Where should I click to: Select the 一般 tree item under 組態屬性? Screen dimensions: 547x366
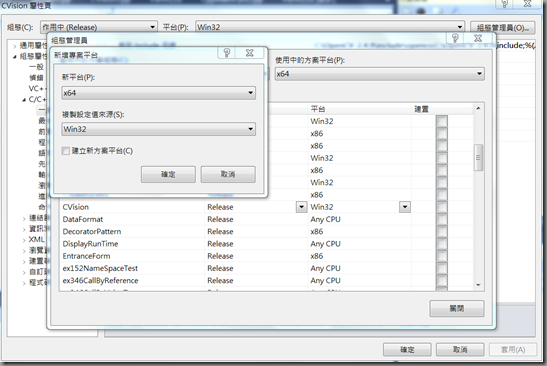pyautogui.click(x=36, y=67)
